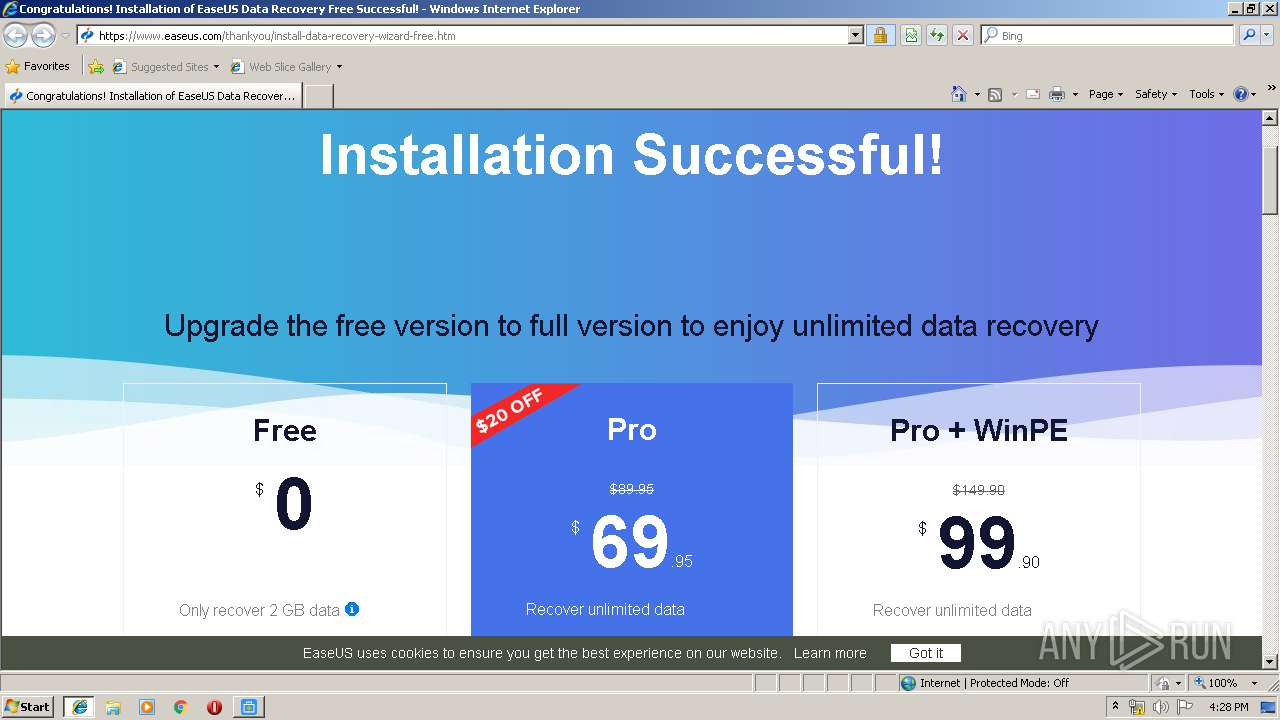Screen dimensions: 1280x720
Task: Open the Favorites panel
Action: coord(38,66)
